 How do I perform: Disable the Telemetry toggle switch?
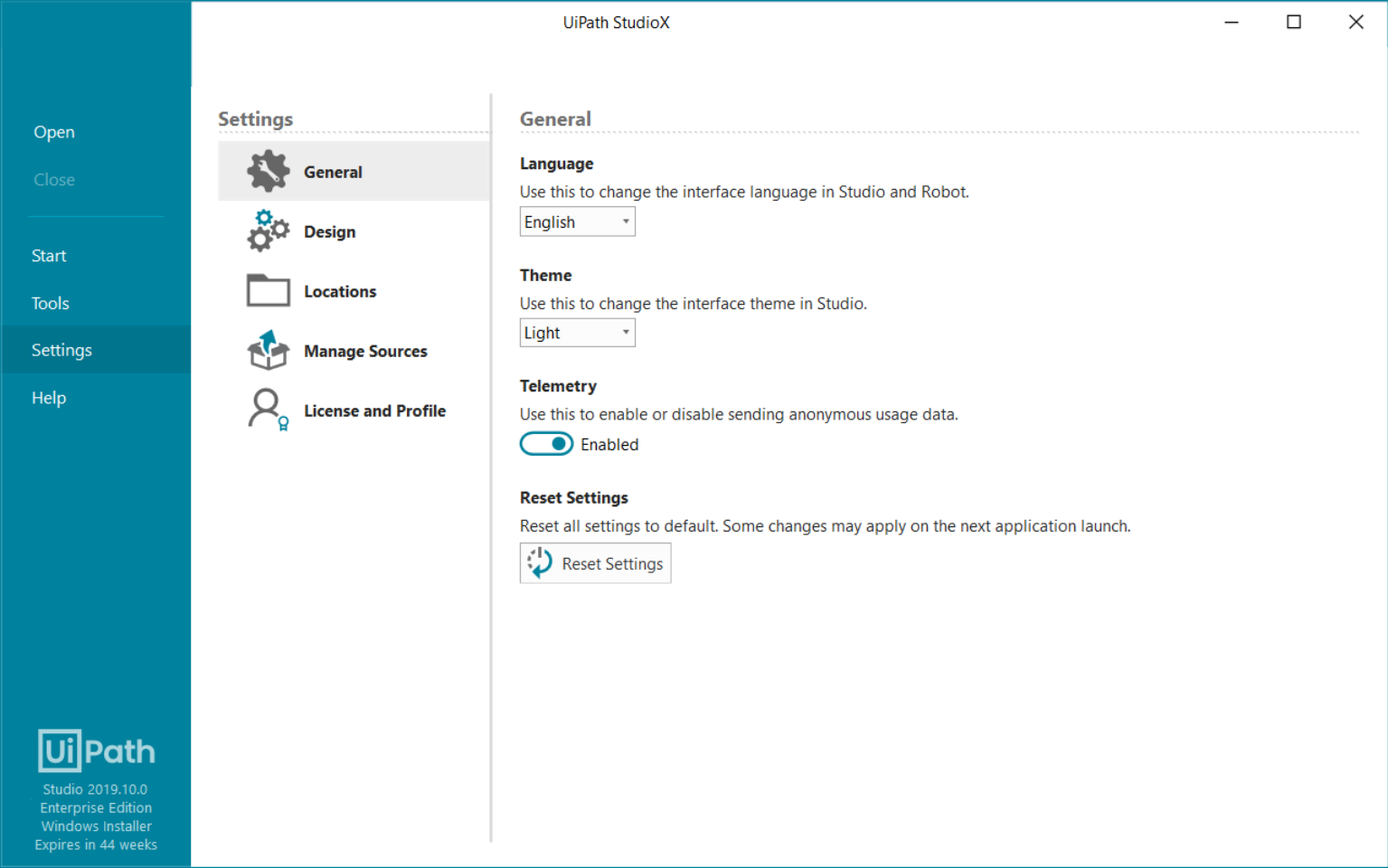(546, 444)
